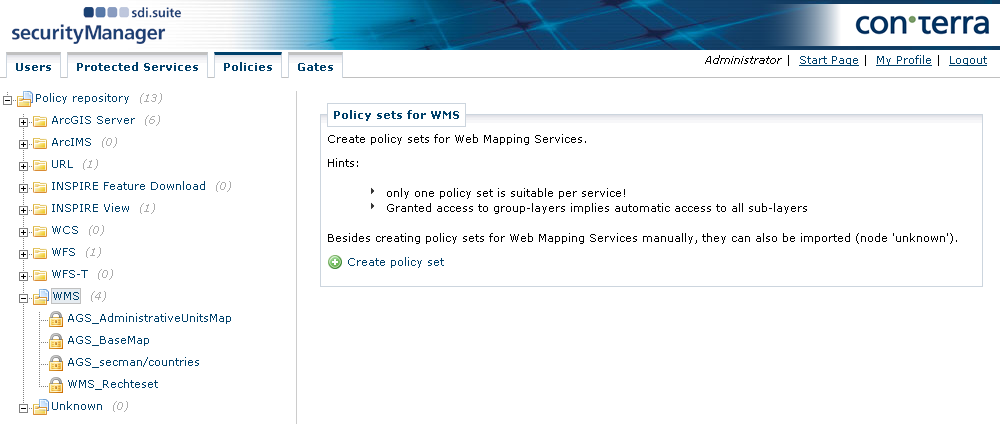Select the WMS tree label

pyautogui.click(x=66, y=296)
